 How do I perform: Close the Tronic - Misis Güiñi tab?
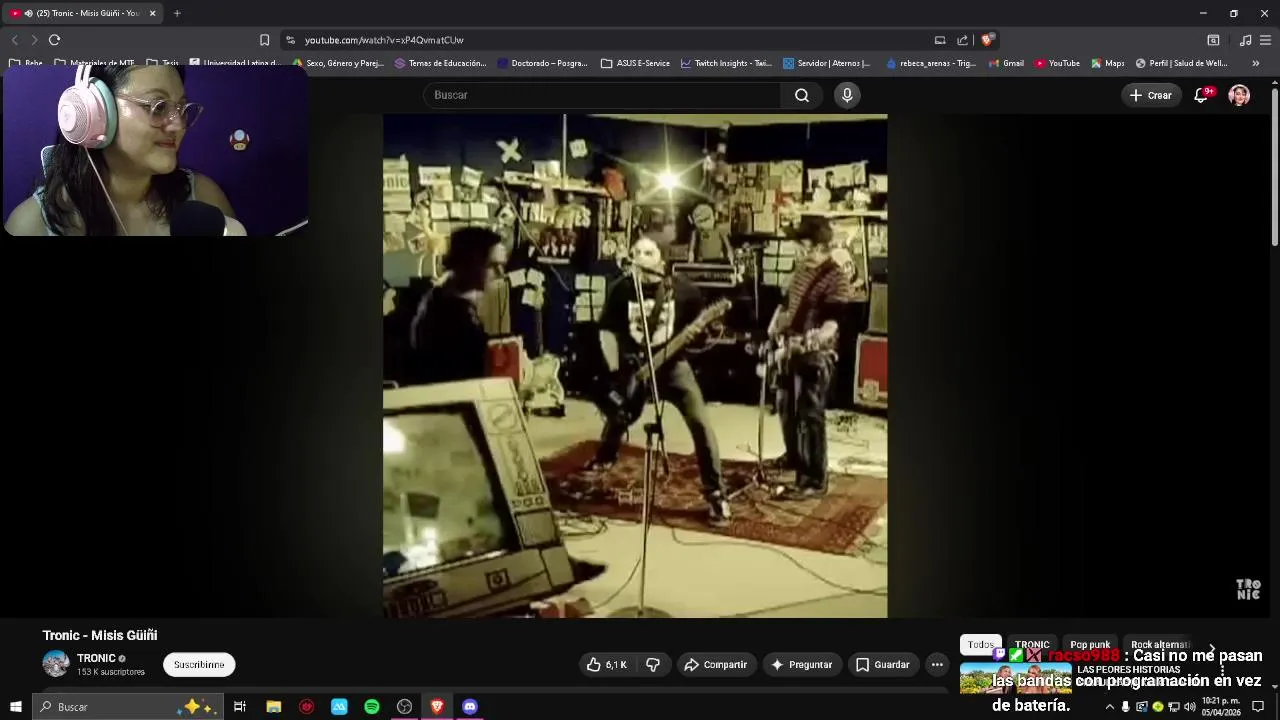[x=152, y=13]
